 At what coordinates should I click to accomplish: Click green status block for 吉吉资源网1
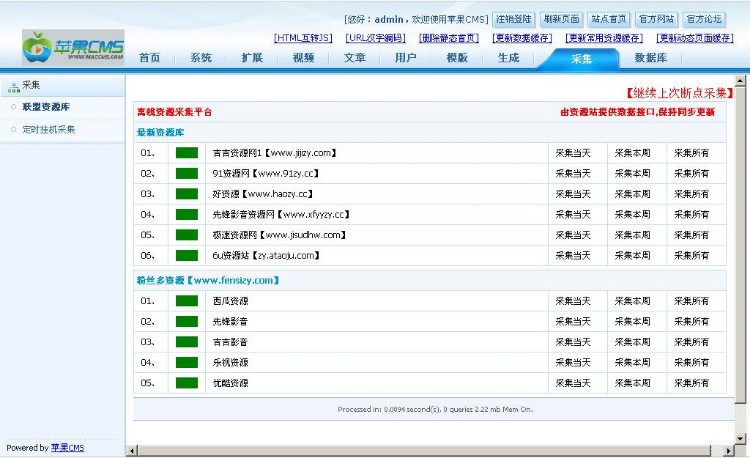click(187, 153)
